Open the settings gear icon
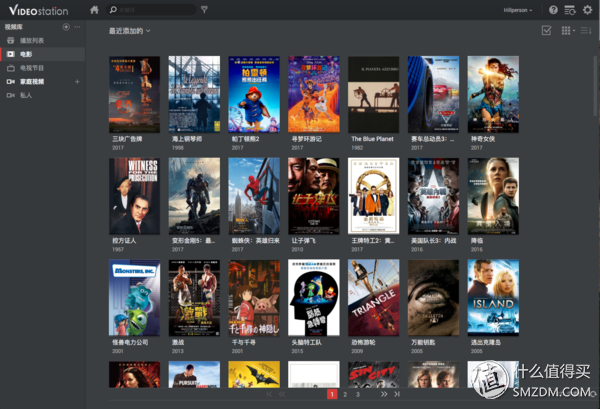Screen dimensions: 600x409 click(586, 10)
